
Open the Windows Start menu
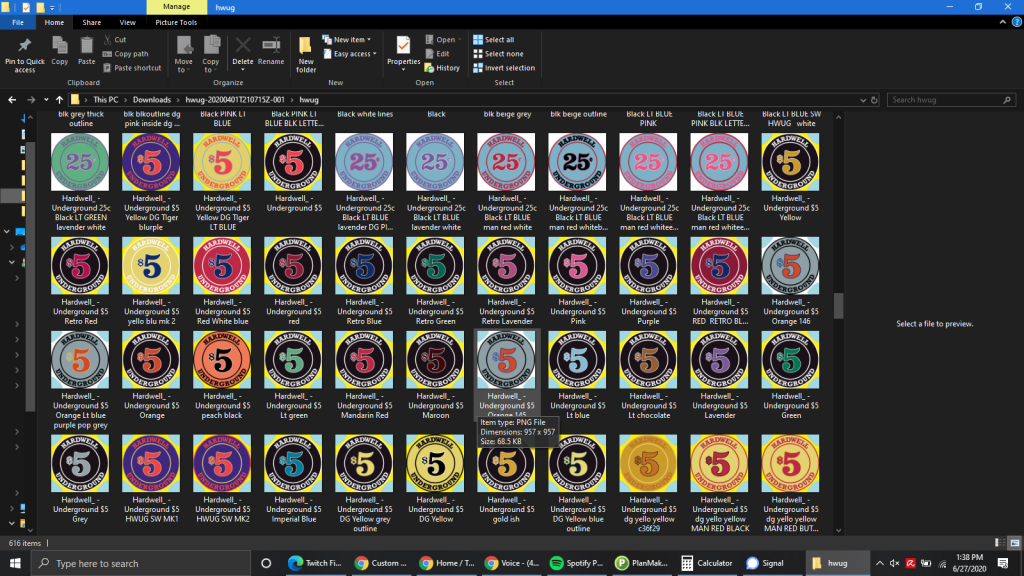[14, 563]
